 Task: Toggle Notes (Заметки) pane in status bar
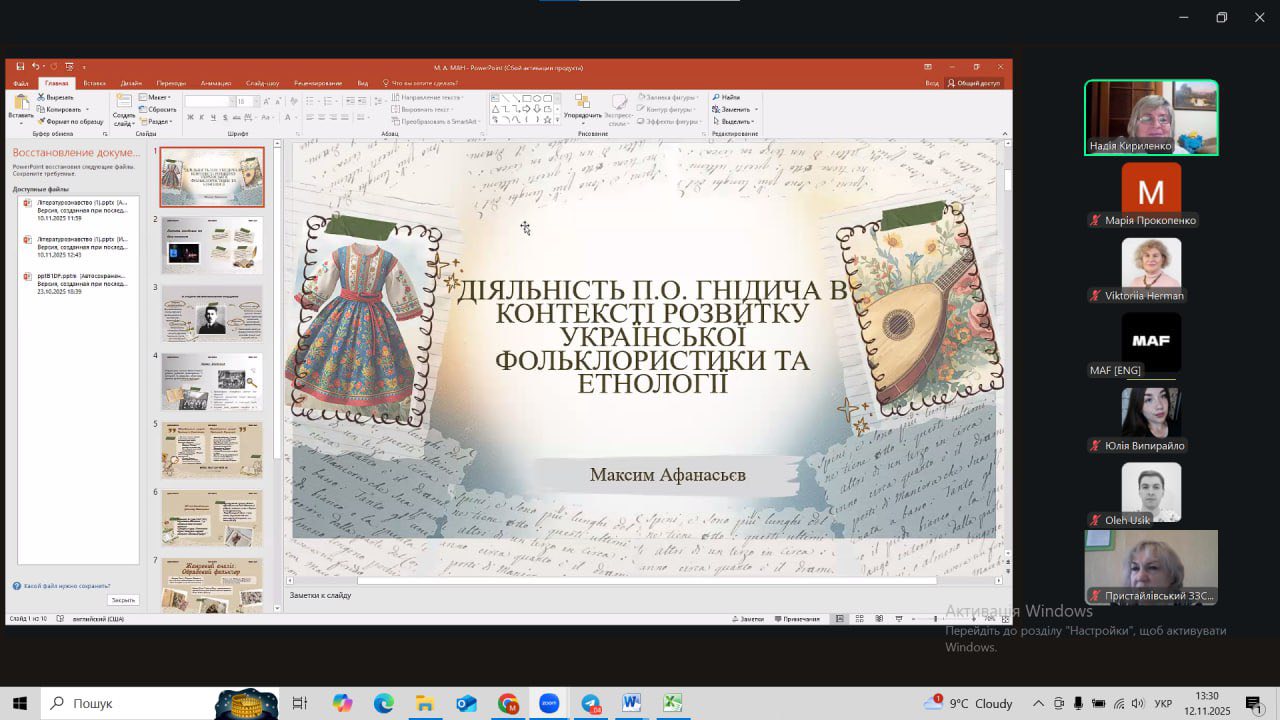point(748,619)
